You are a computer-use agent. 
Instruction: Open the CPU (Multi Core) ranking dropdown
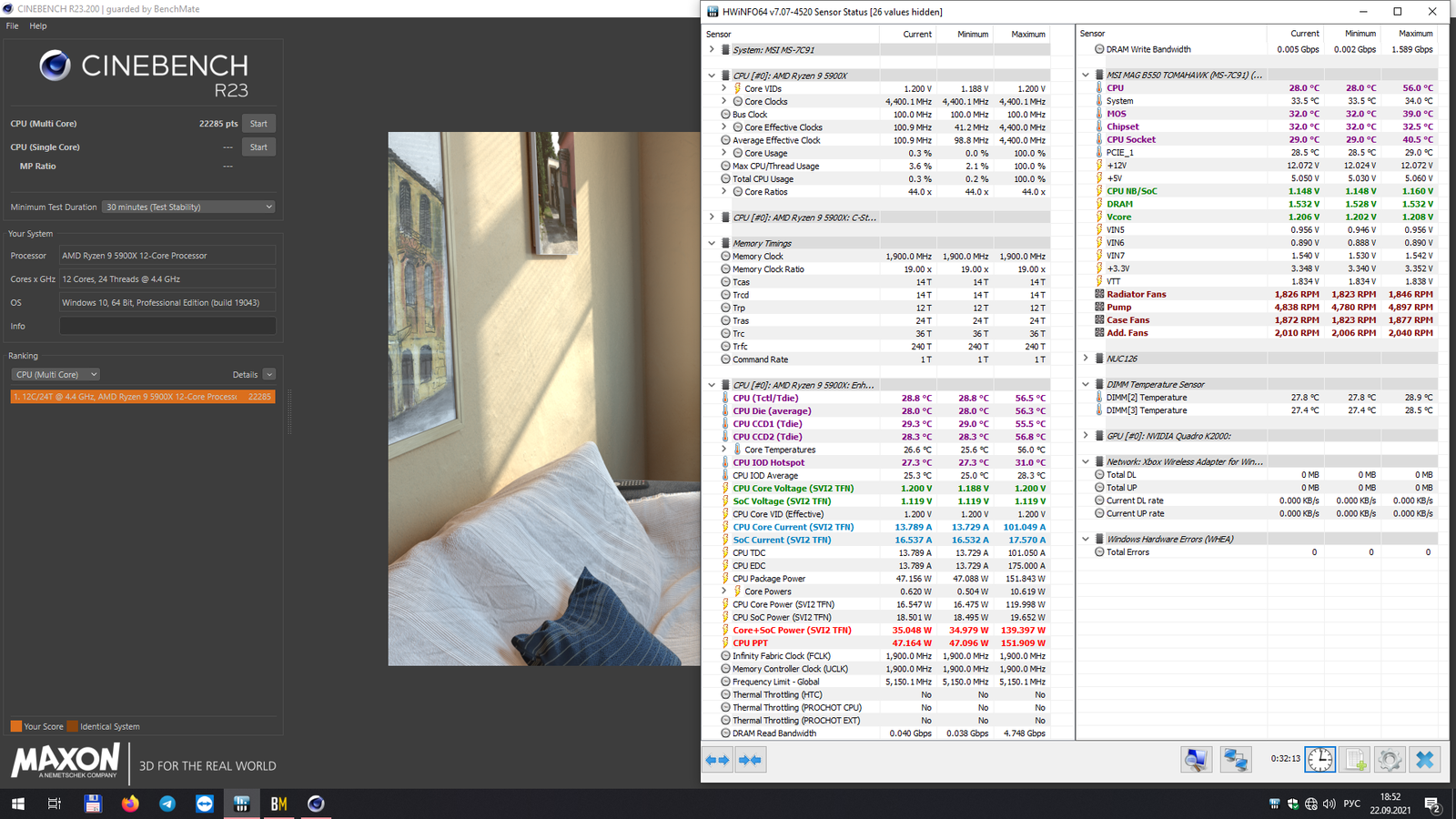(x=56, y=375)
